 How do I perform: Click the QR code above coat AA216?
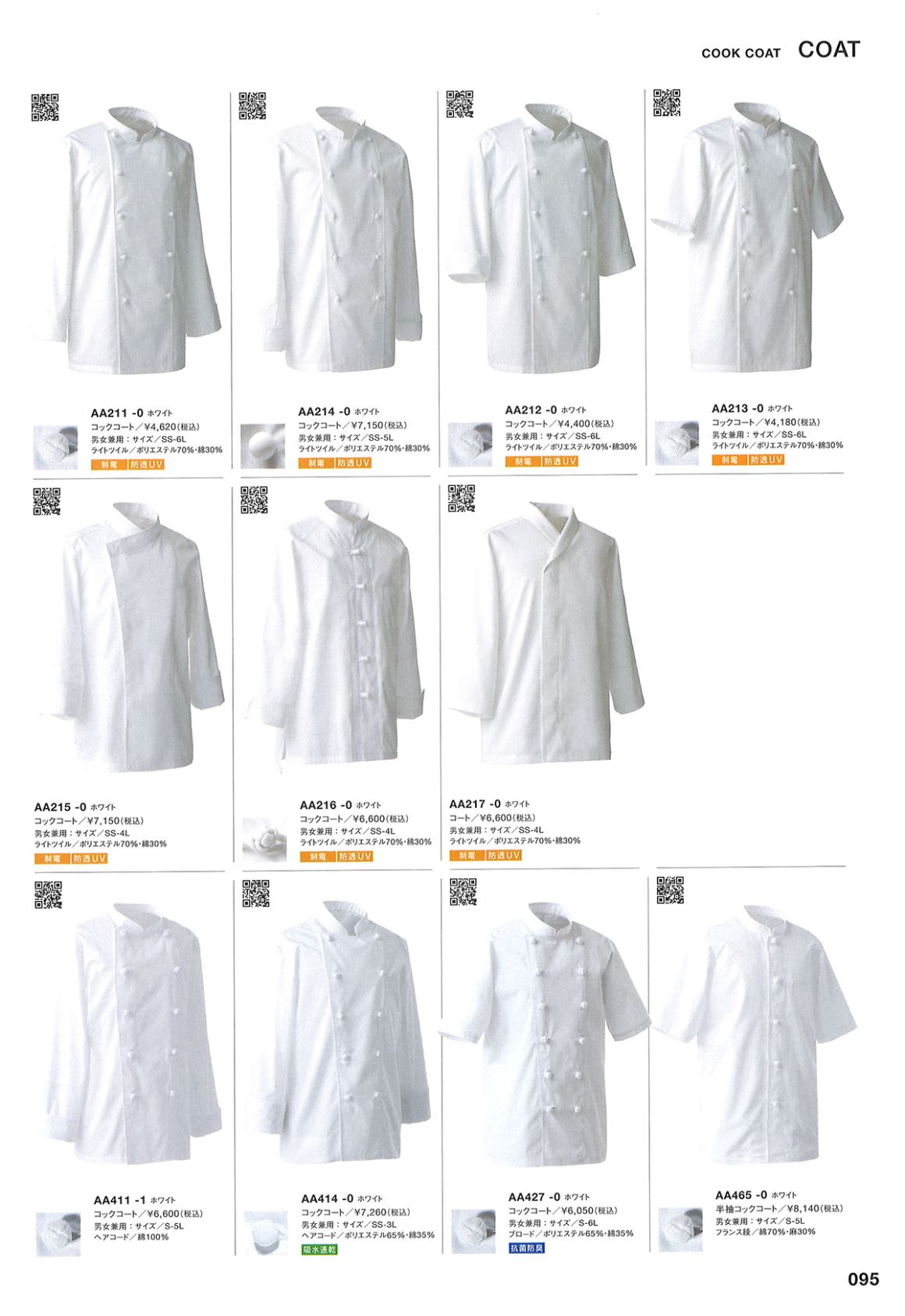(x=254, y=499)
